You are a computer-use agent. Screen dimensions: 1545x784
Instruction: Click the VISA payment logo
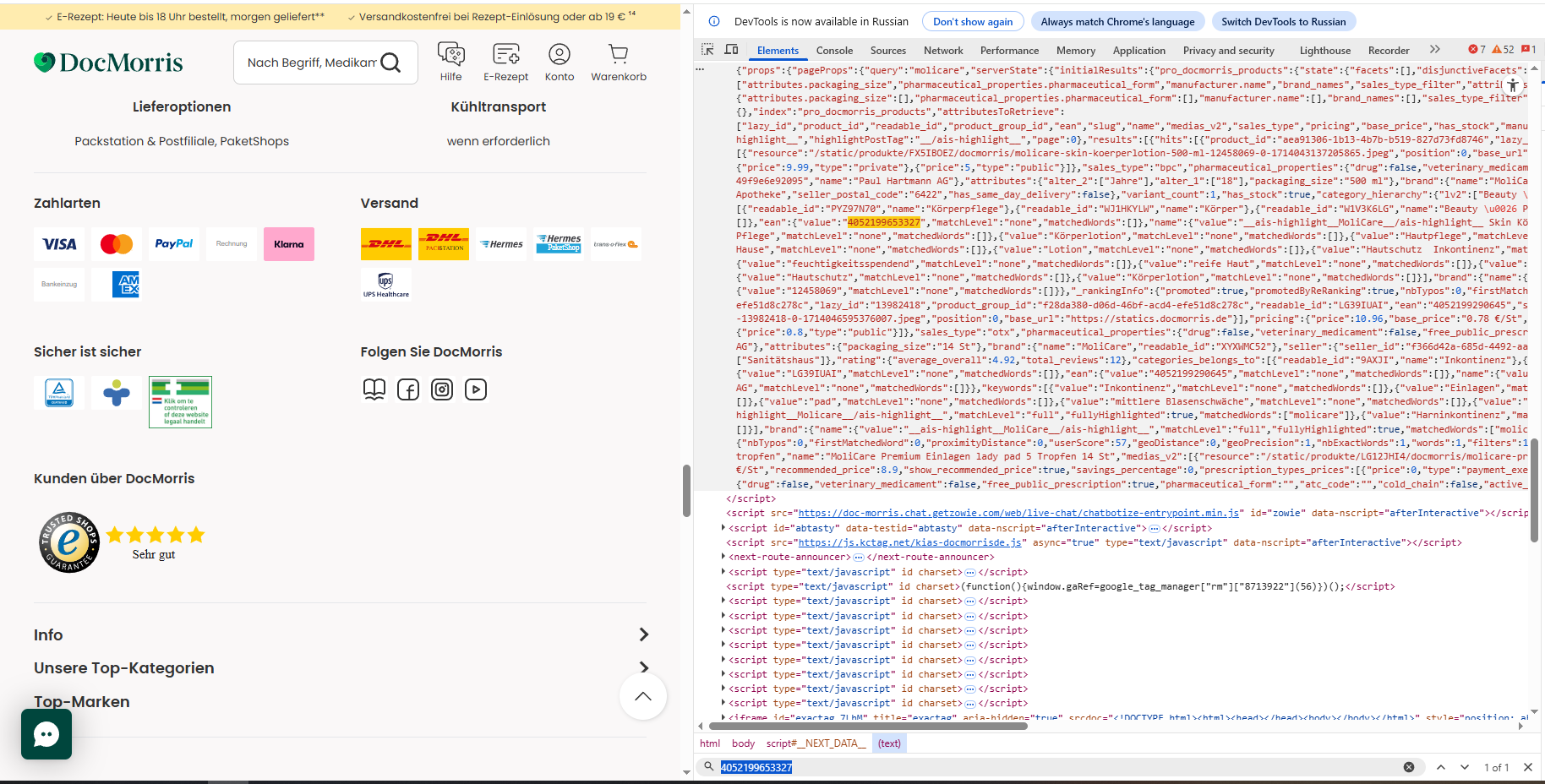(59, 244)
